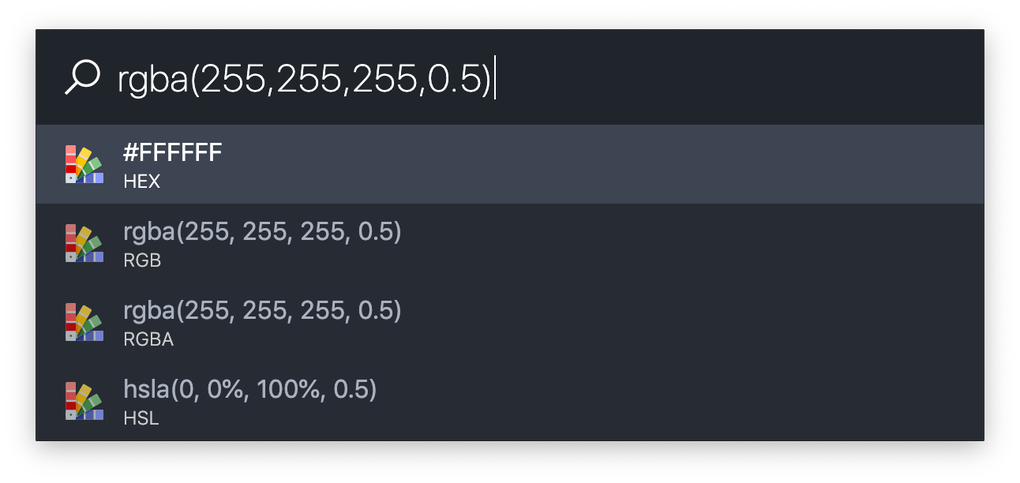Click the HSL subtitle label
1020x483 pixels.
[x=141, y=419]
